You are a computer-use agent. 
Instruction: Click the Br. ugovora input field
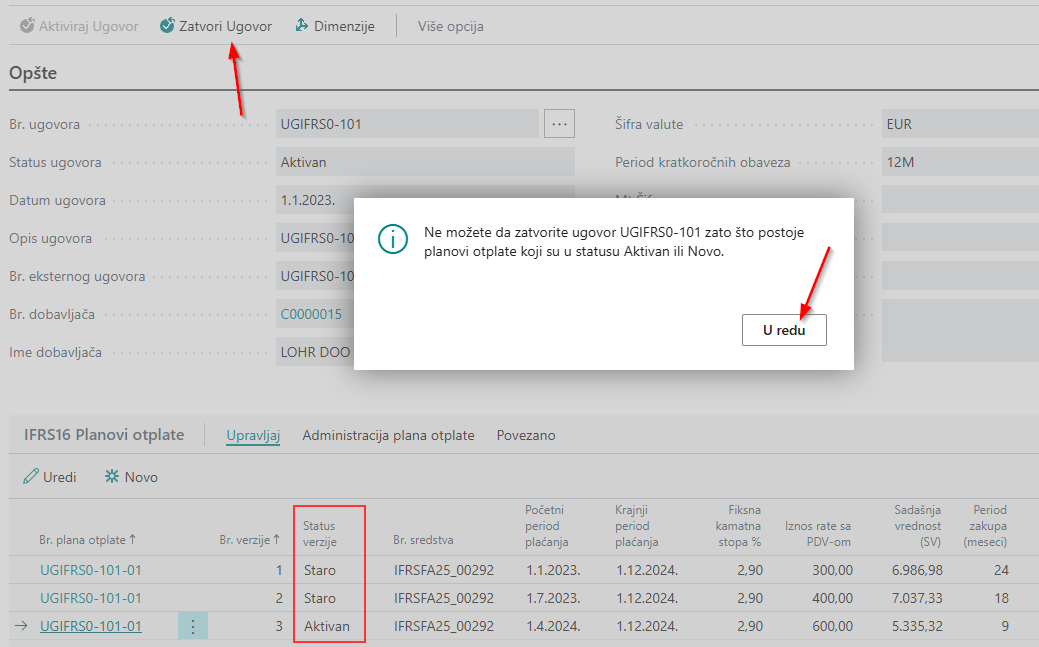pyautogui.click(x=408, y=124)
